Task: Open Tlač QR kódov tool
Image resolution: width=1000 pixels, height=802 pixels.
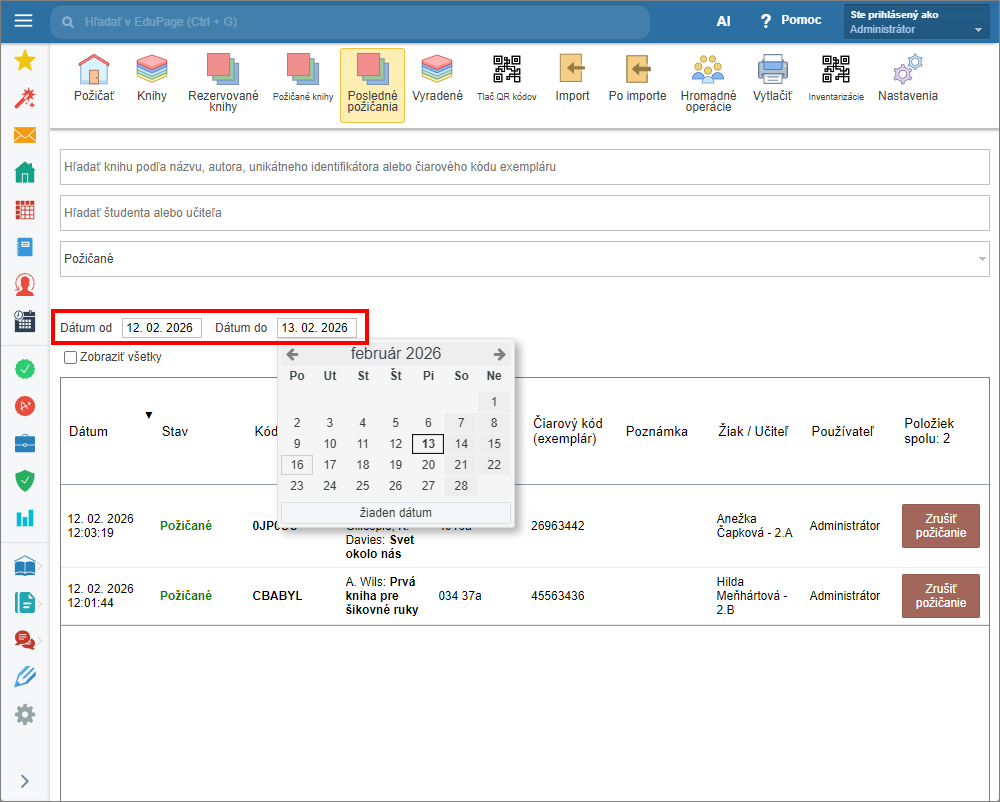Action: (506, 78)
